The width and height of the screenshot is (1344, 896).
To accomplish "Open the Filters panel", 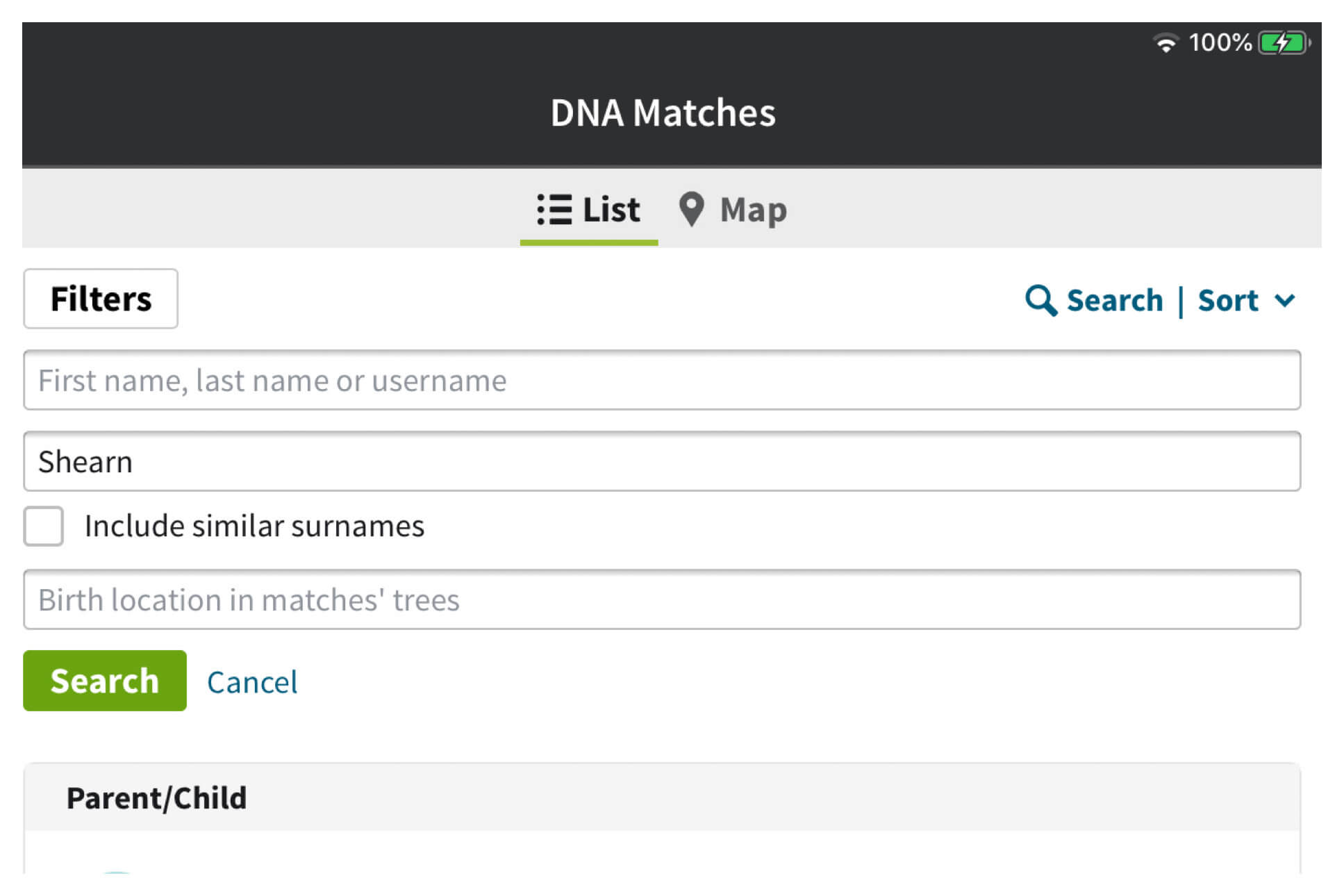I will pos(101,299).
